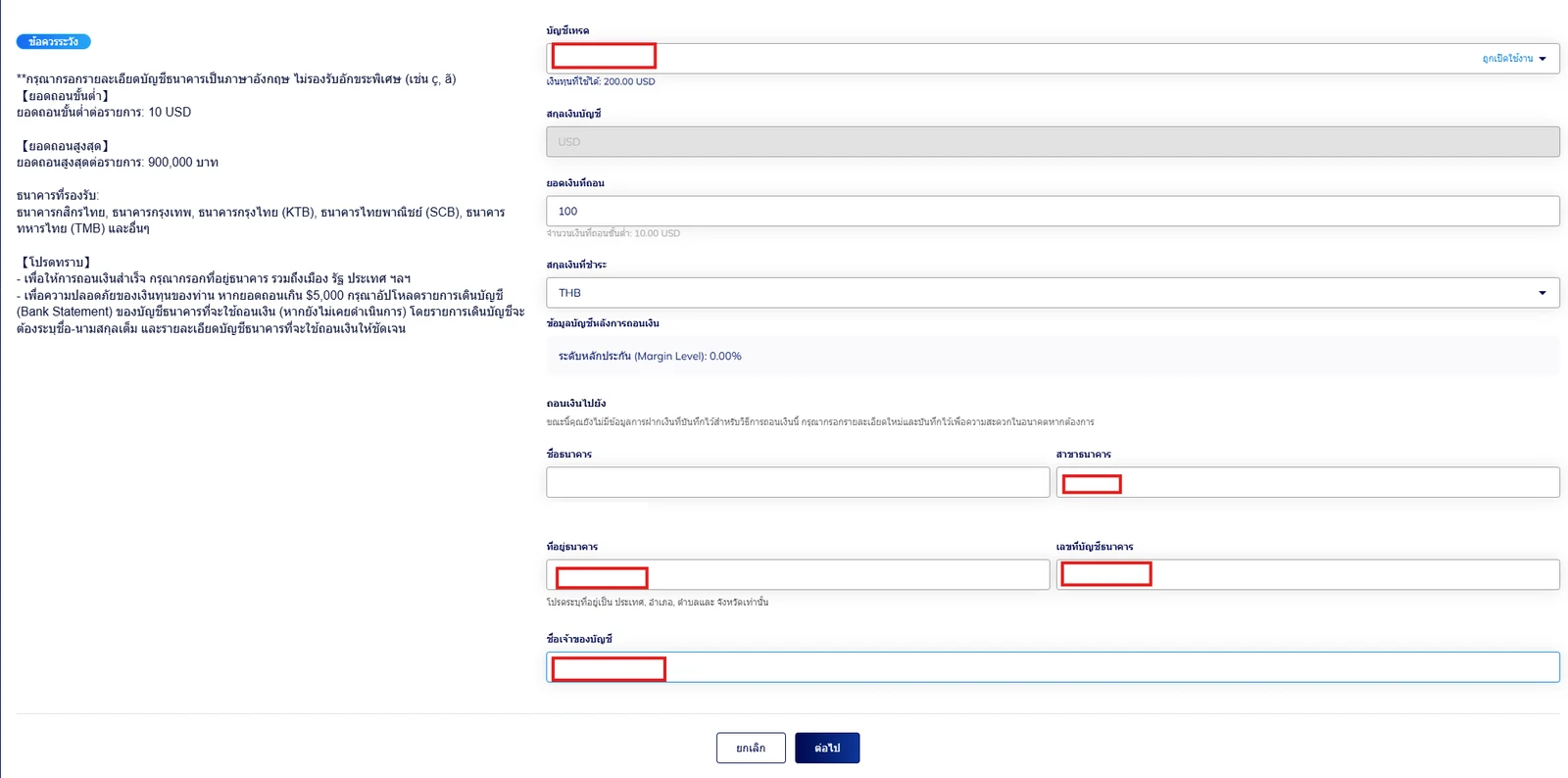The image size is (1568, 778).
Task: Click the ยกเลิก cancel button
Action: coord(751,748)
